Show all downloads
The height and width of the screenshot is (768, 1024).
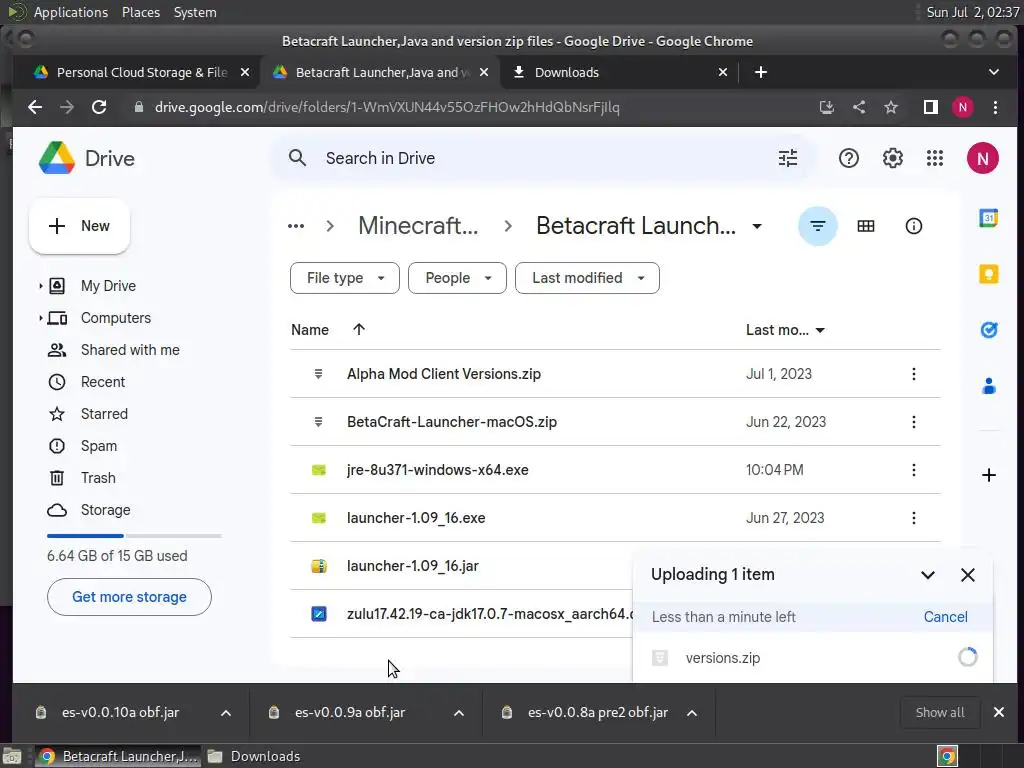click(x=940, y=712)
